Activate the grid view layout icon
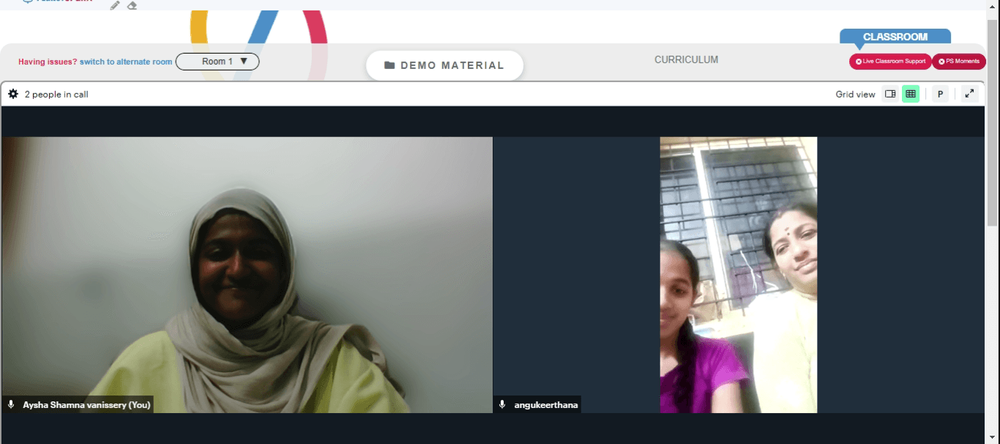 coord(911,94)
